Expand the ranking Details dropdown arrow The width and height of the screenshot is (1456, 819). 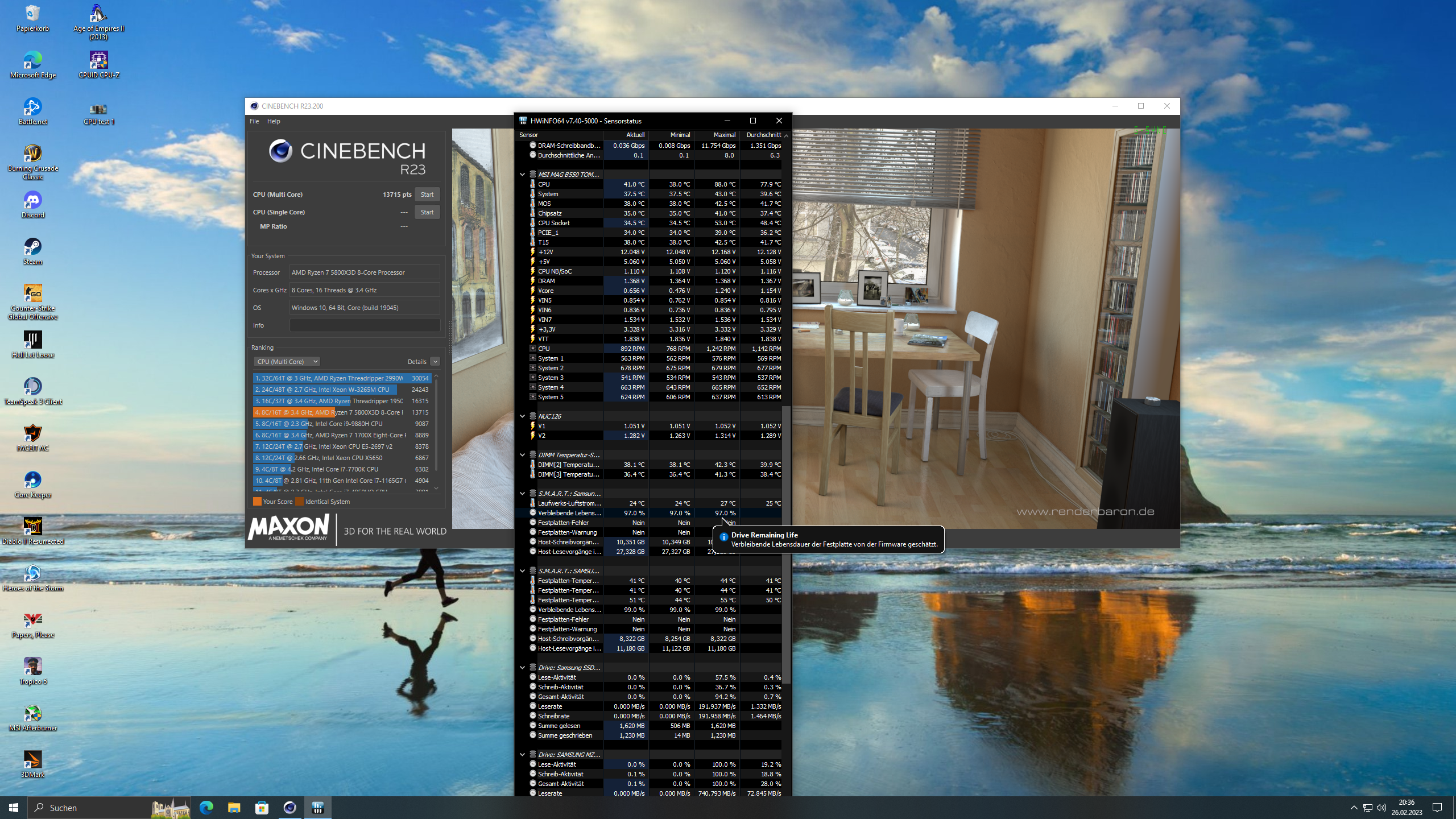(435, 362)
